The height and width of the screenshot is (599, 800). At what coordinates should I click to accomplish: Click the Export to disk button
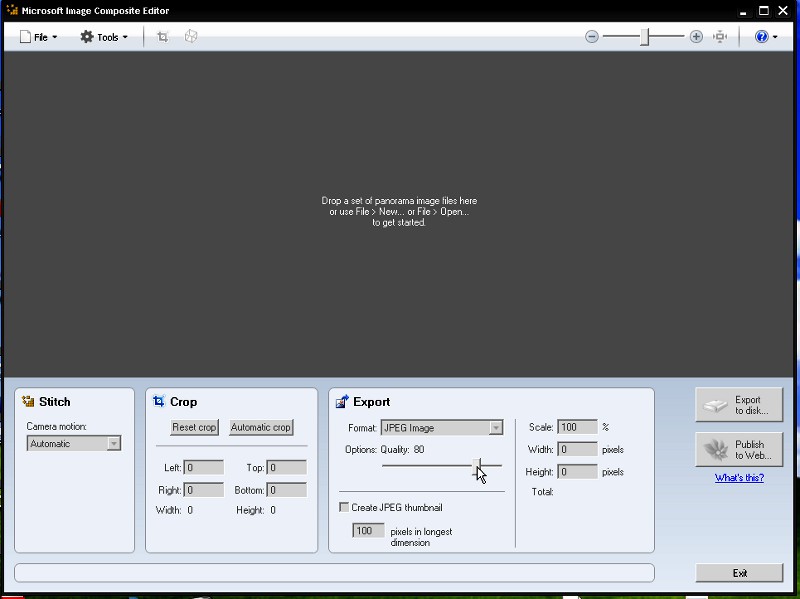tap(739, 405)
